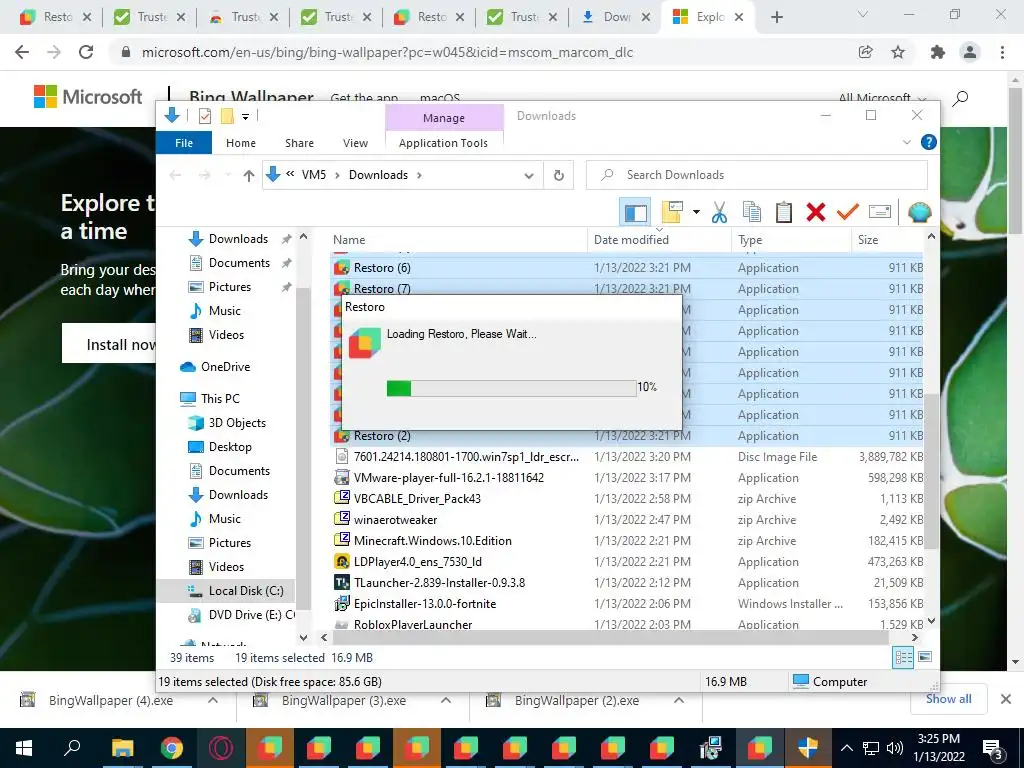This screenshot has height=768, width=1024.
Task: Expand BingWallpaper (4).exe download options caret
Action: click(x=213, y=700)
